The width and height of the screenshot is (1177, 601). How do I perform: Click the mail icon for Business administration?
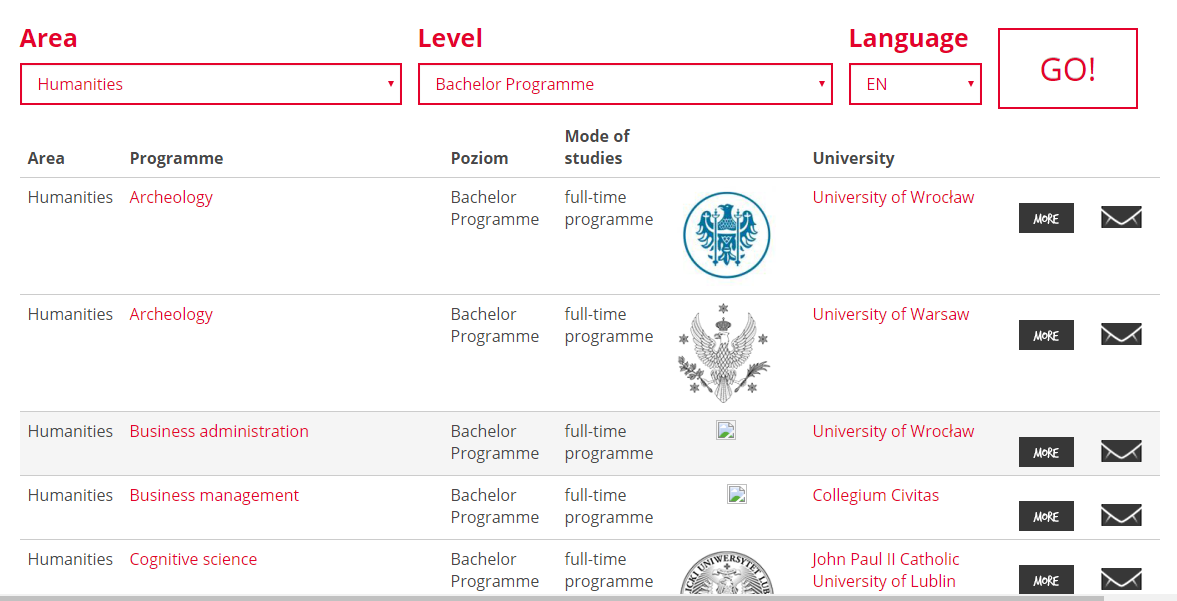coord(1121,452)
